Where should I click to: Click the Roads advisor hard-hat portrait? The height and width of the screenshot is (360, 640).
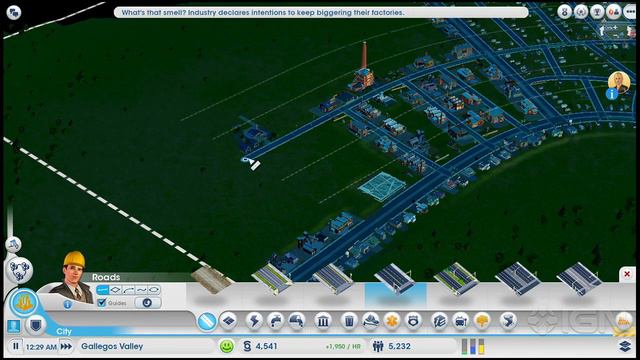coord(73,278)
